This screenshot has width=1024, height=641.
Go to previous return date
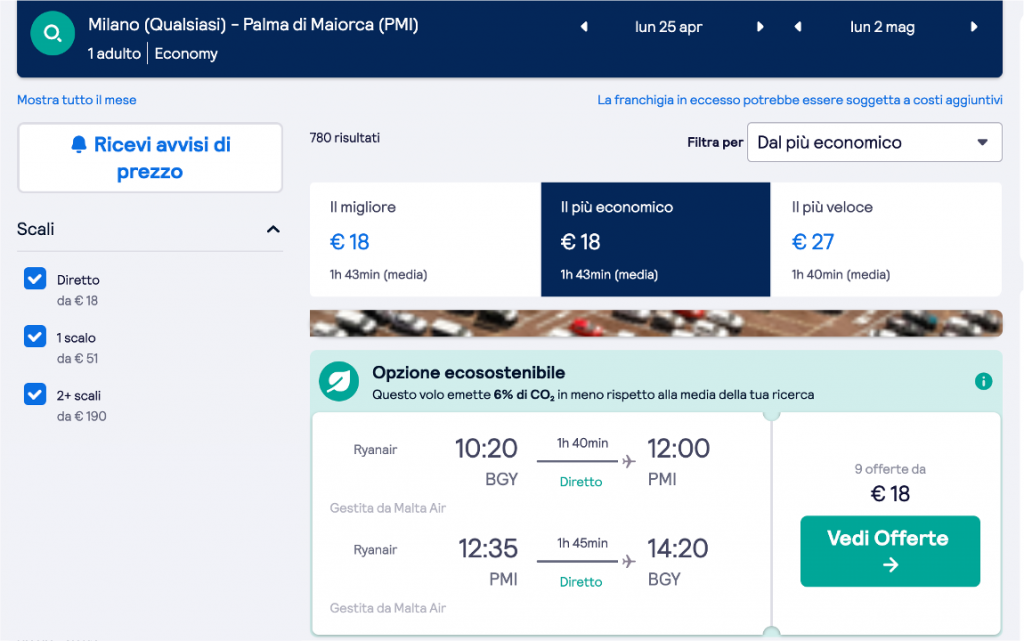pos(798,27)
